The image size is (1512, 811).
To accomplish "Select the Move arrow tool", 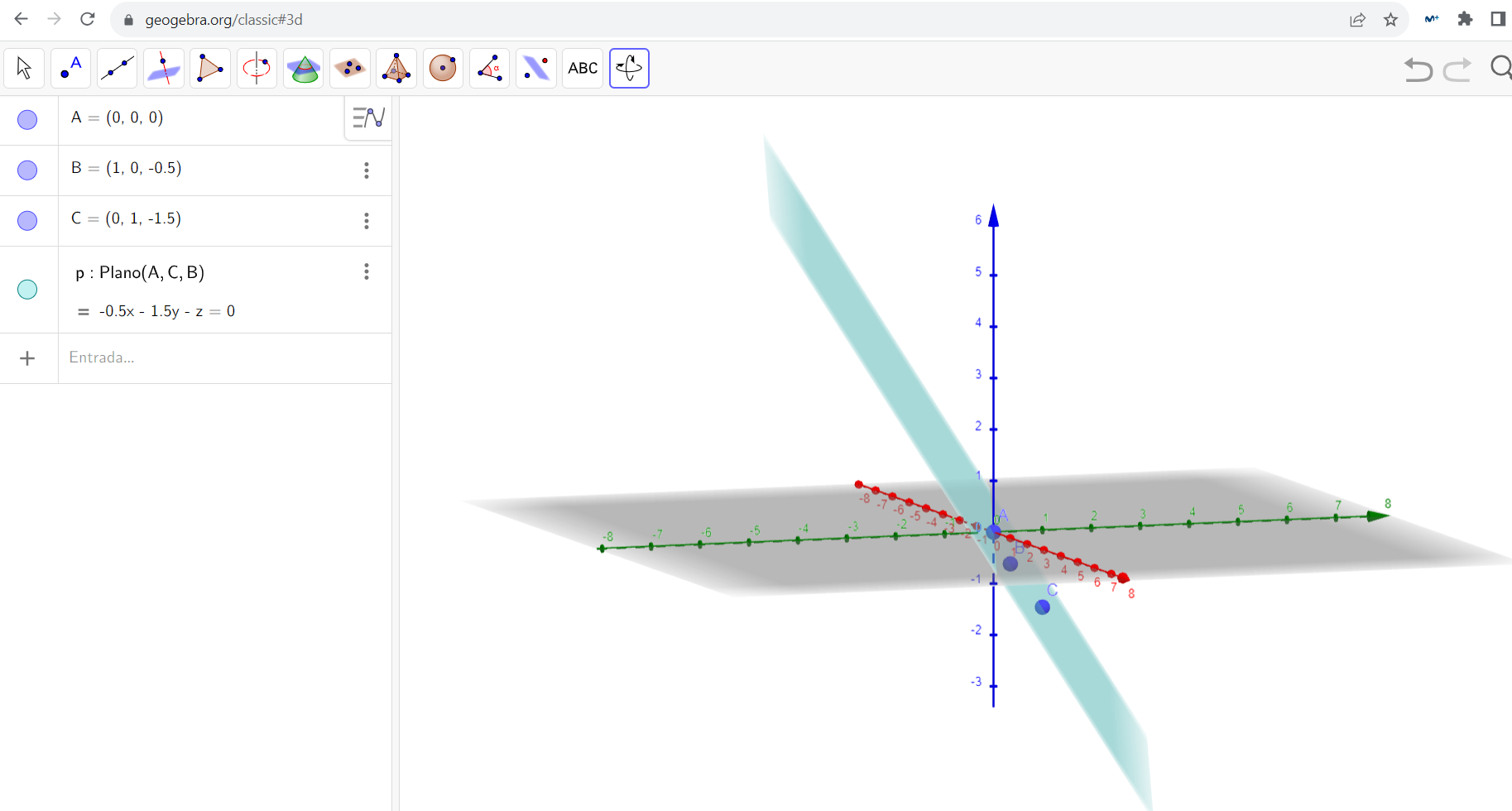I will [24, 68].
